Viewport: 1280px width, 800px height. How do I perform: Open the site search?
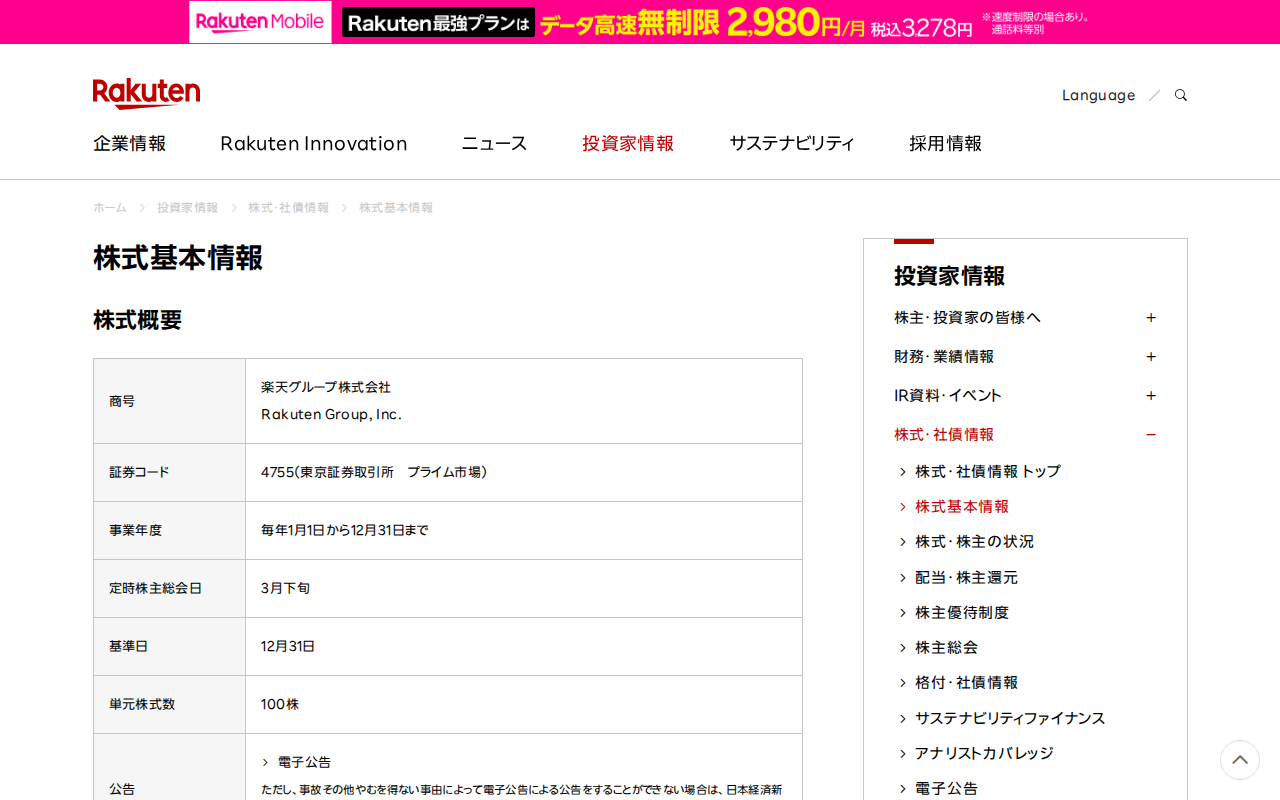1180,94
